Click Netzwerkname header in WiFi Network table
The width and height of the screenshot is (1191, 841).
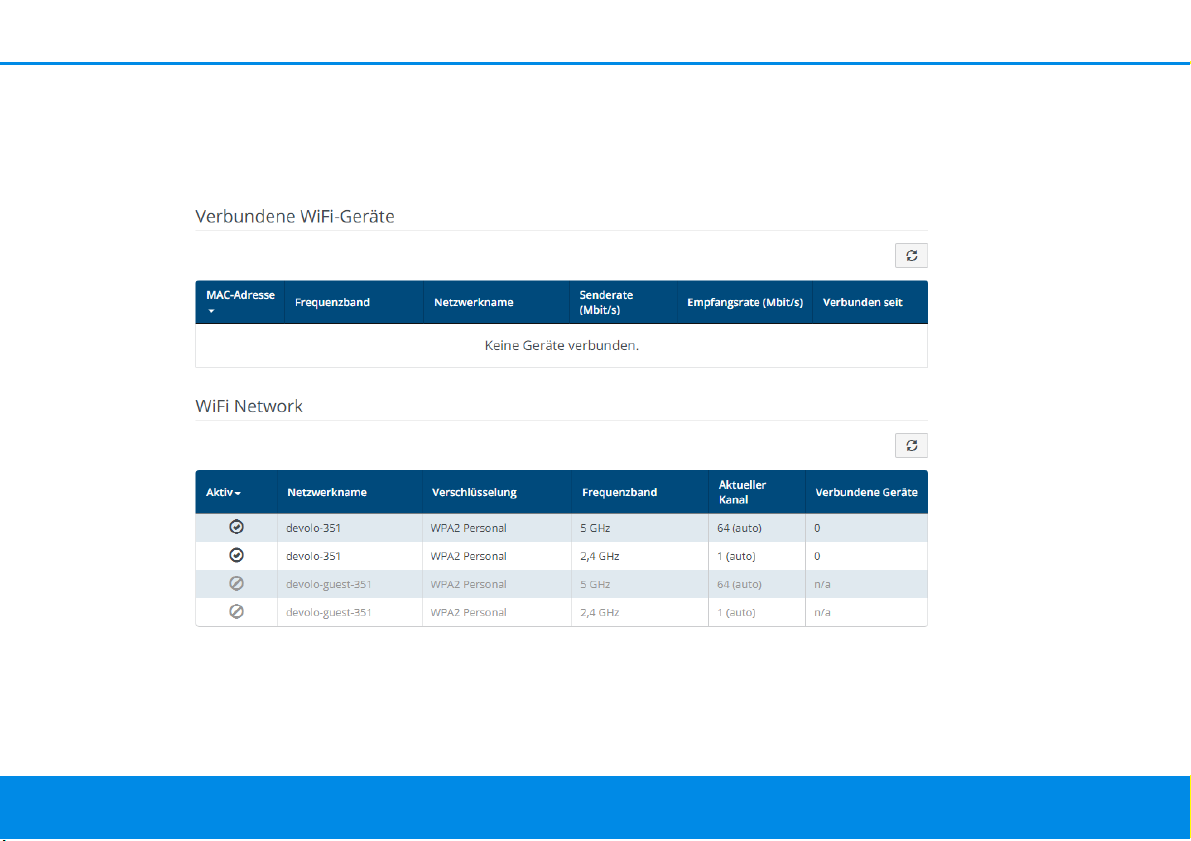click(327, 492)
